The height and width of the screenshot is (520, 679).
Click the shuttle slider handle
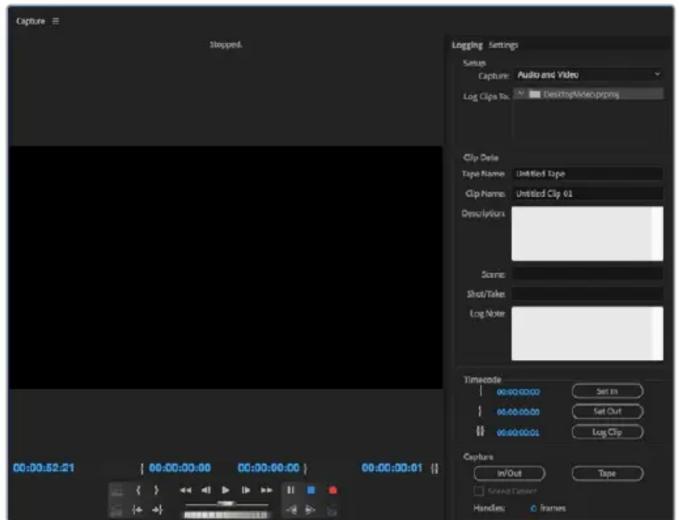tap(226, 504)
